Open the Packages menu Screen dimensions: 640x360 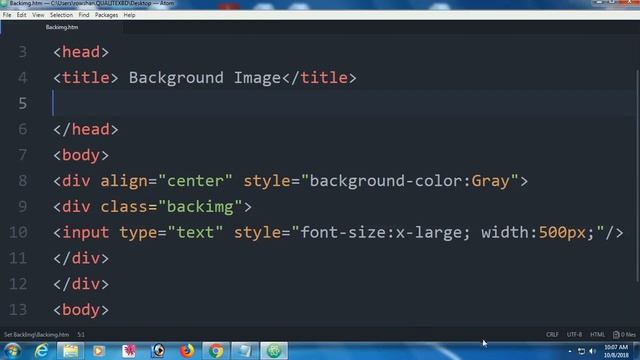click(106, 15)
